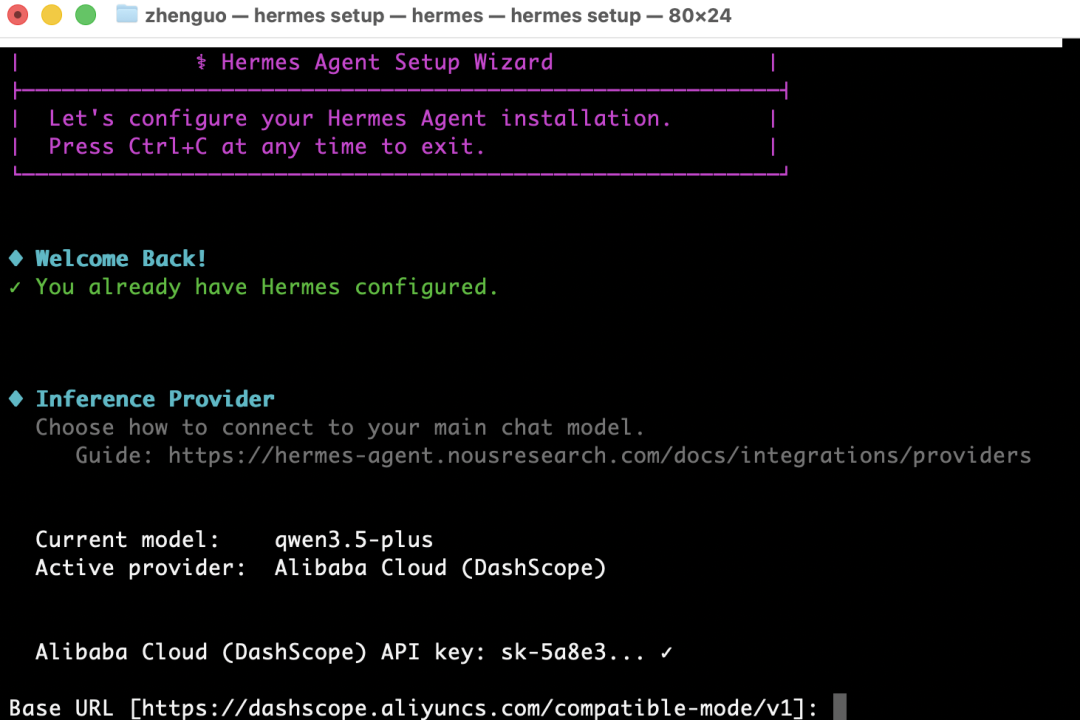Click the current model name qwen3.5-plus
1080x720 pixels.
coord(354,540)
